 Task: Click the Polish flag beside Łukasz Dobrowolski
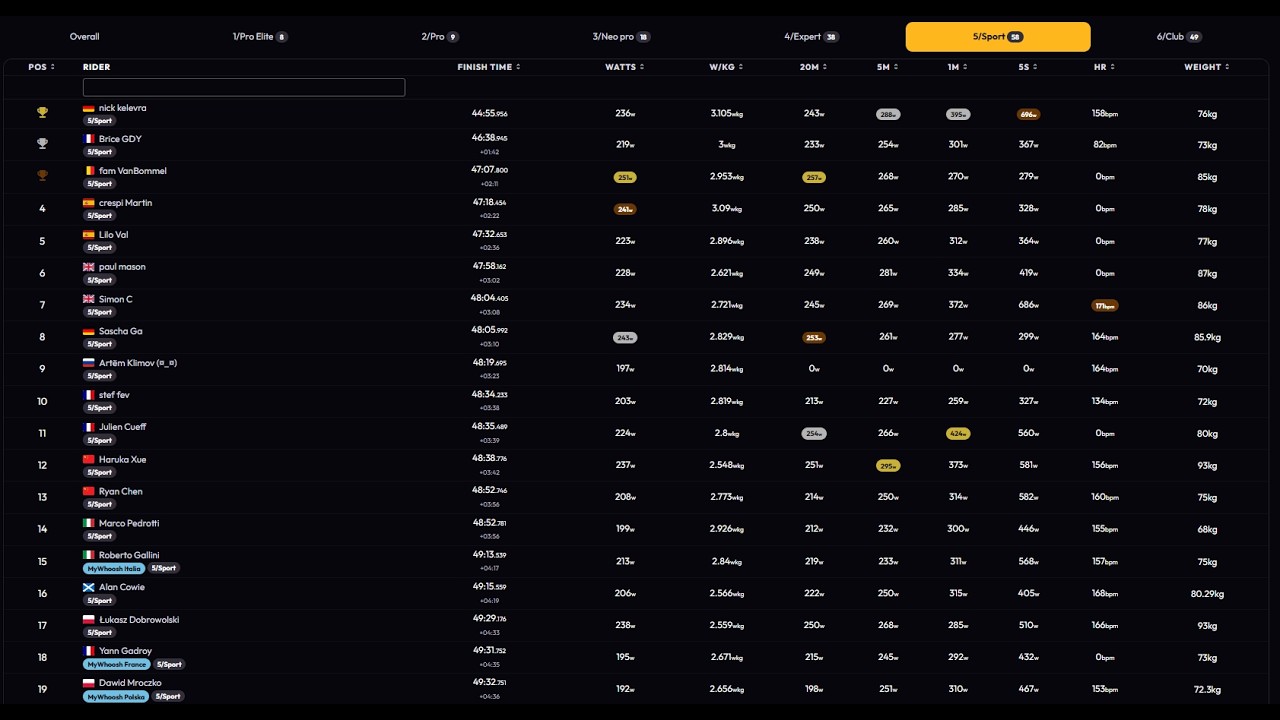pos(89,620)
